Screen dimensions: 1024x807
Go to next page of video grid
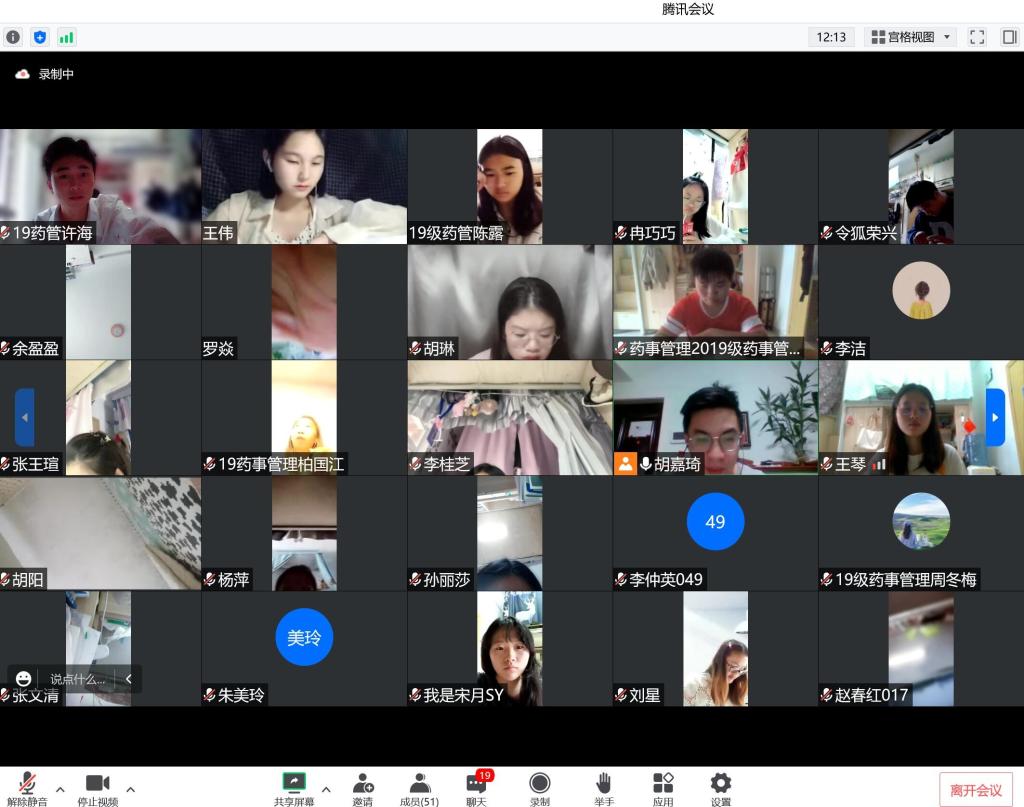995,417
